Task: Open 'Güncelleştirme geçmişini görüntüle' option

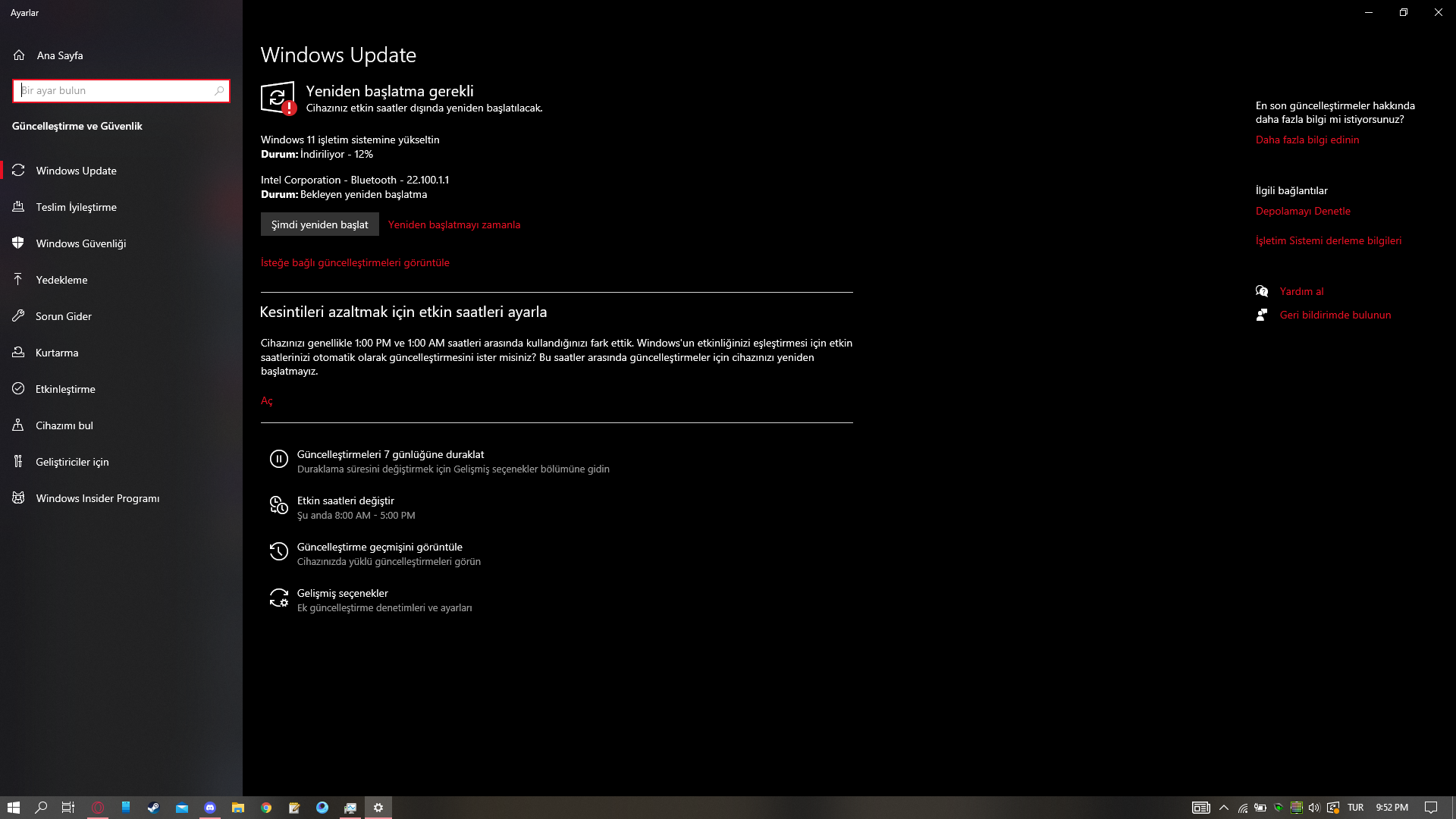Action: coord(389,554)
